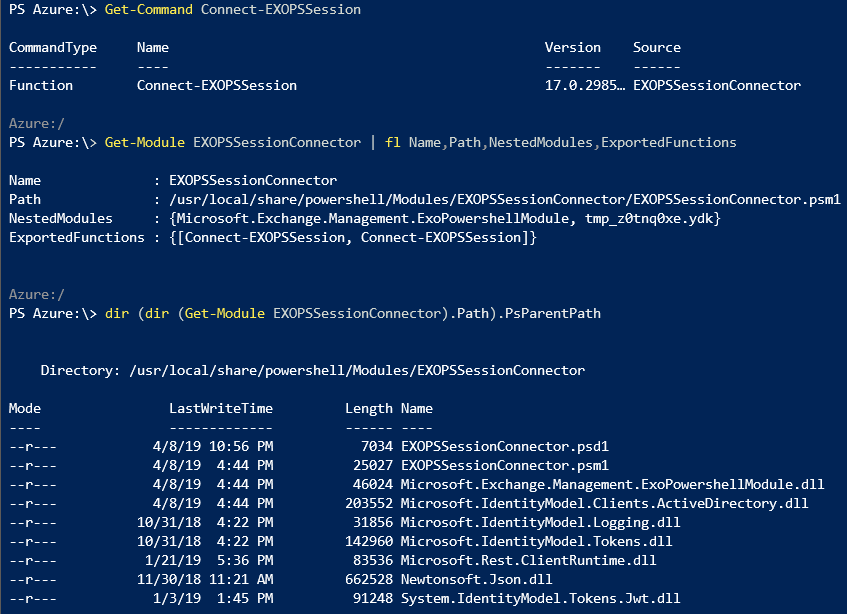Screen dimensions: 847x614
Task: Click the Directory path line of the listing
Action: click(x=312, y=370)
